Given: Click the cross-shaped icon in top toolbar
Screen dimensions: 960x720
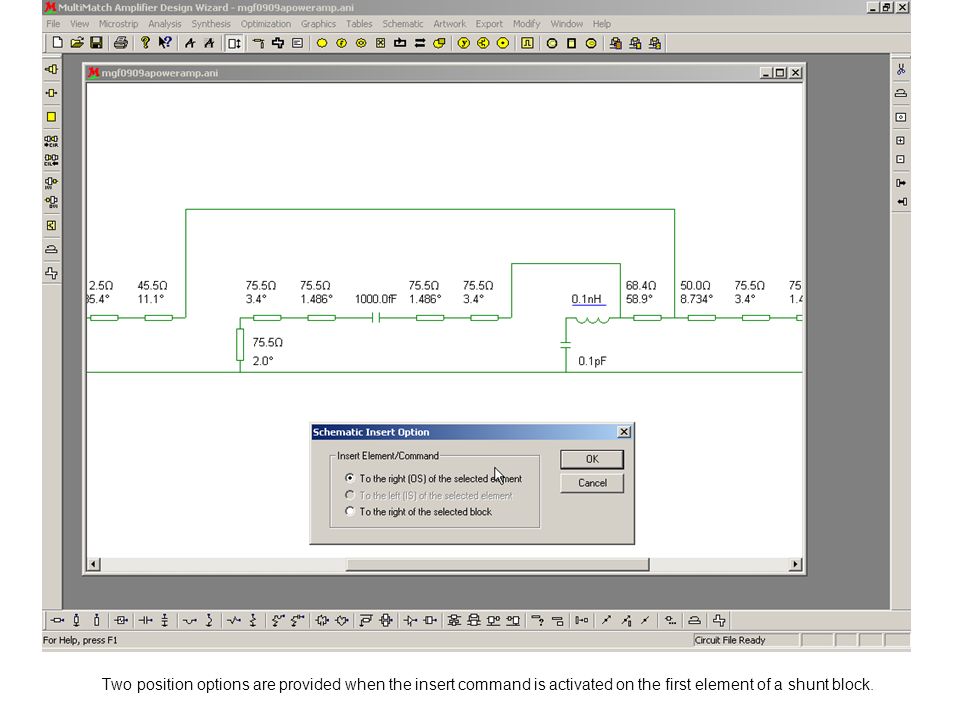Looking at the screenshot, I should click(278, 43).
